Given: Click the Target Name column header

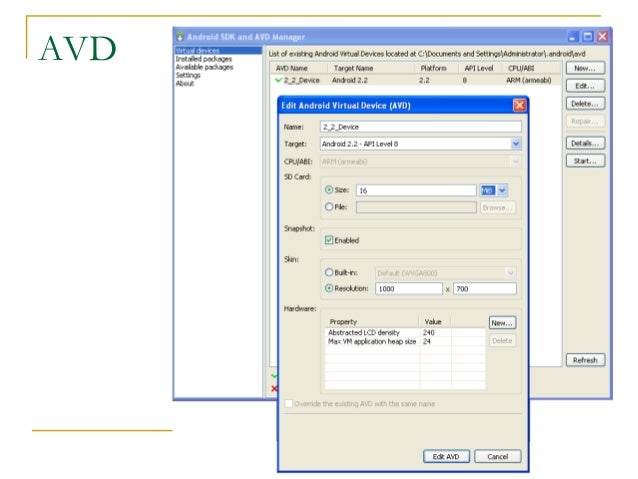Looking at the screenshot, I should (x=372, y=68).
